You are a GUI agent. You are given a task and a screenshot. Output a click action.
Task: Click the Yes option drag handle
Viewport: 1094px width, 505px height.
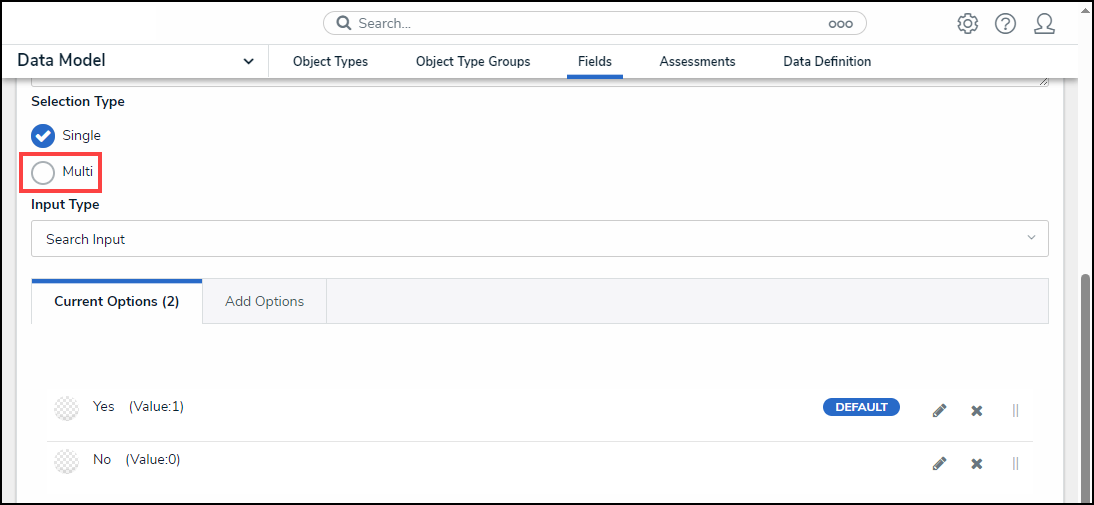pyautogui.click(x=1015, y=410)
